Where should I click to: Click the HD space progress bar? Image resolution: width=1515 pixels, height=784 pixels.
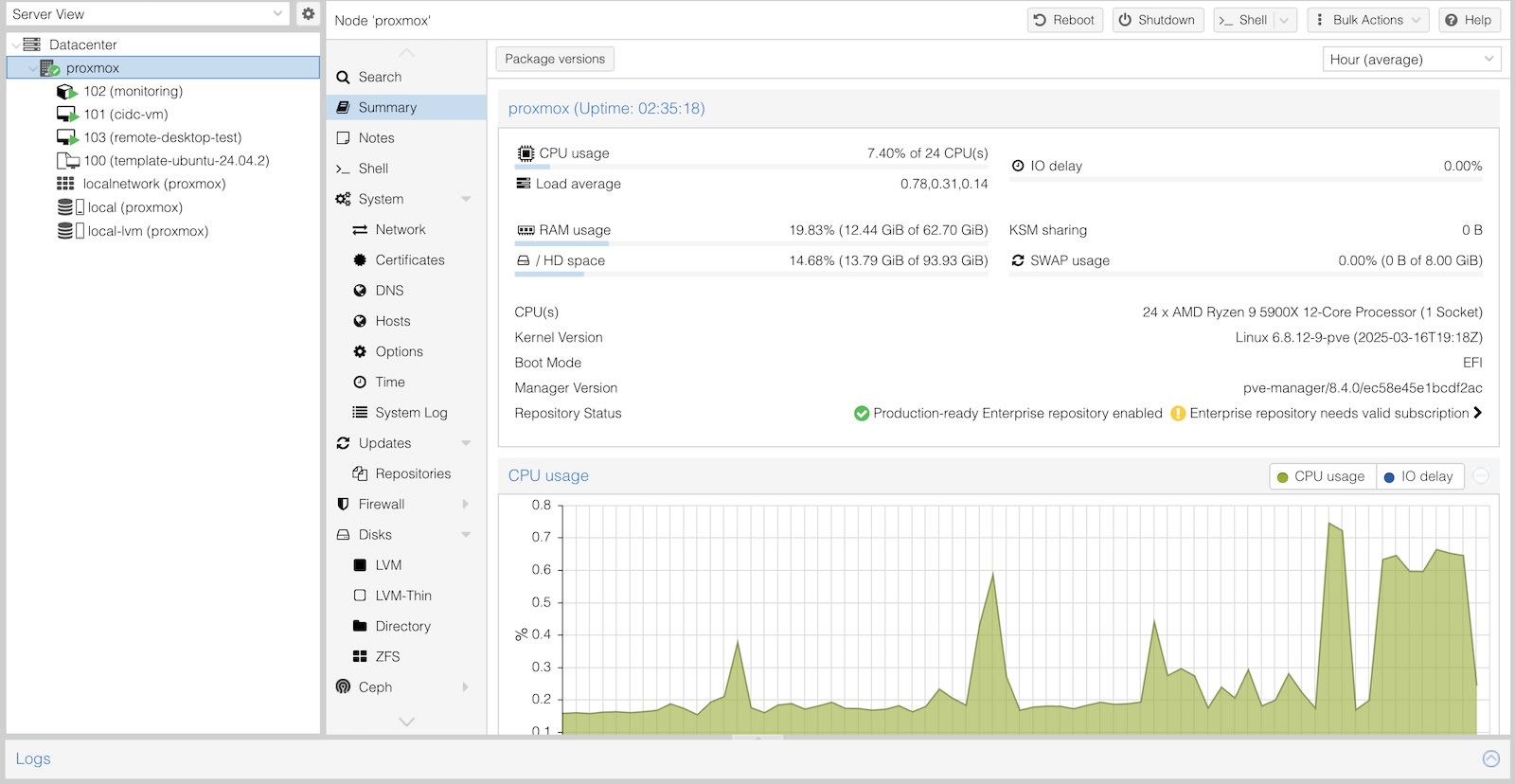pyautogui.click(x=751, y=274)
